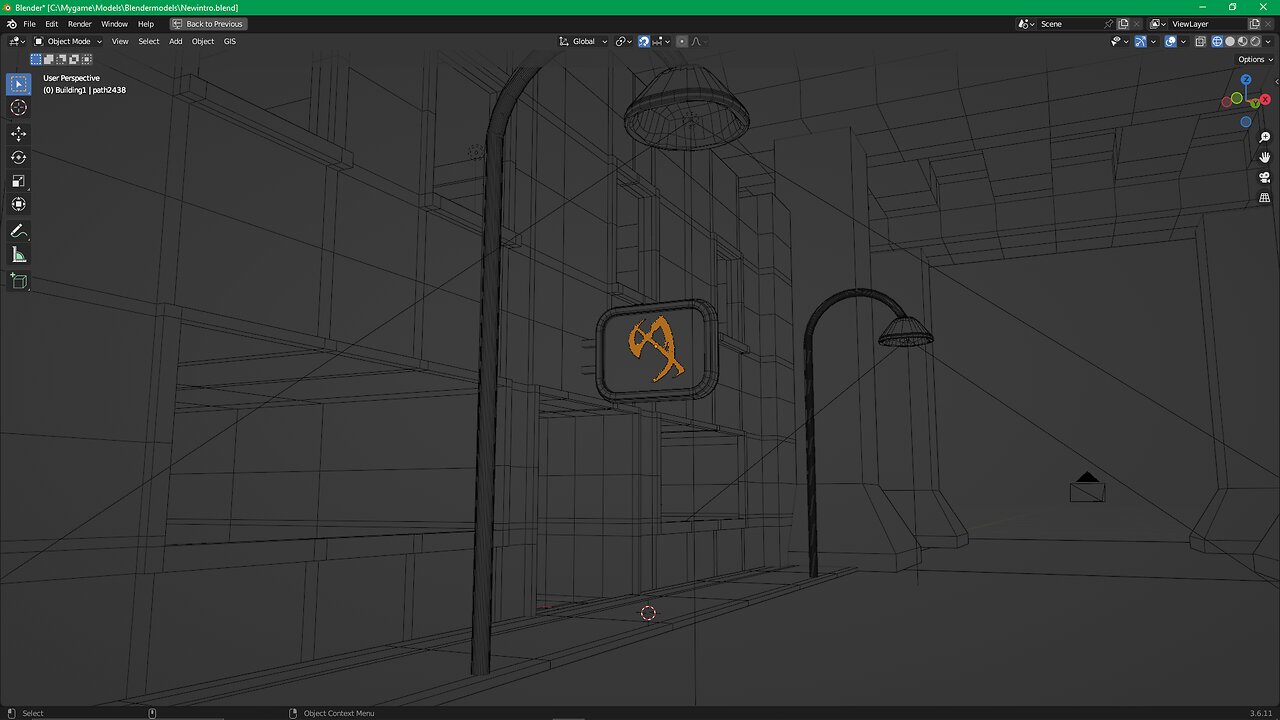This screenshot has height=720, width=1280.
Task: Switch to Wireframe shading
Action: [1217, 41]
